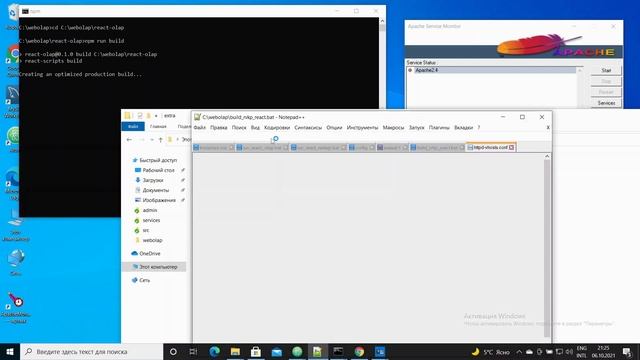Open the Файл menu in Notepad++
The image size is (640, 360).
pyautogui.click(x=200, y=128)
